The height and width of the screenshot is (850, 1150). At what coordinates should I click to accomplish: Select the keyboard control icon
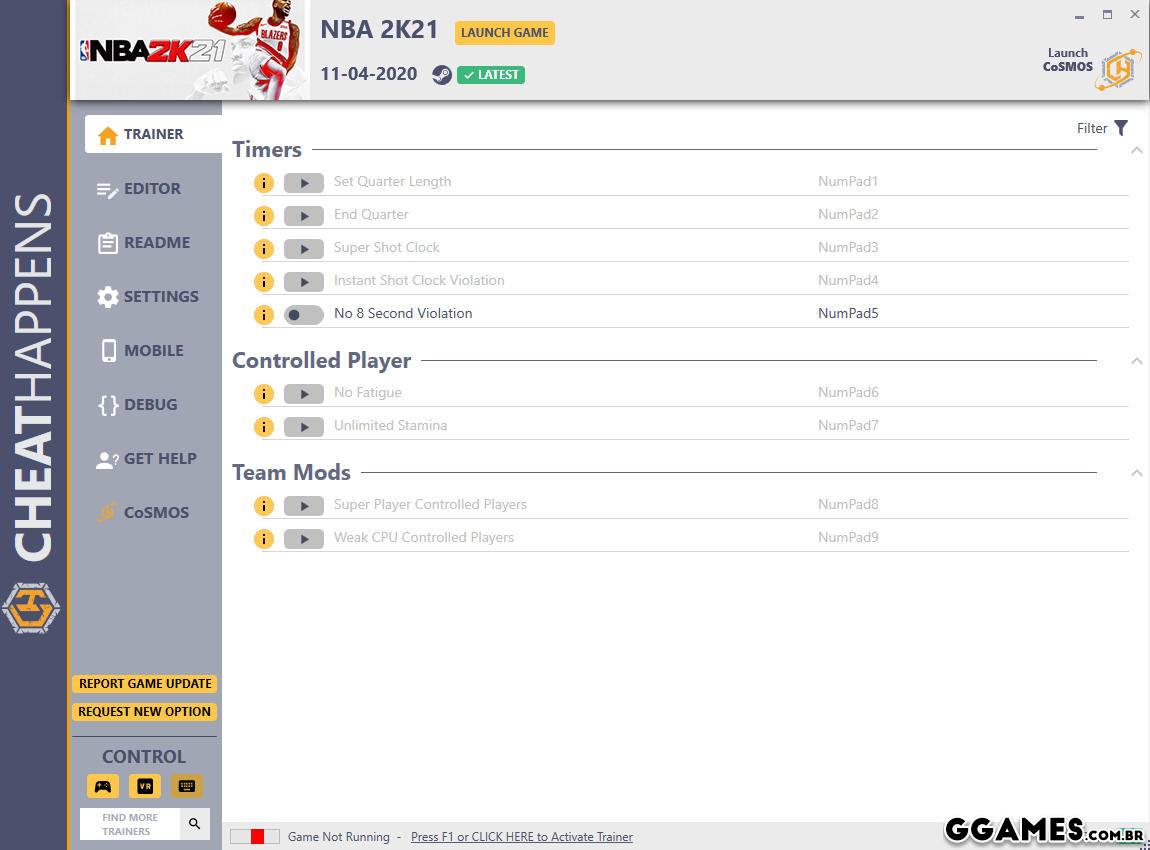(186, 786)
